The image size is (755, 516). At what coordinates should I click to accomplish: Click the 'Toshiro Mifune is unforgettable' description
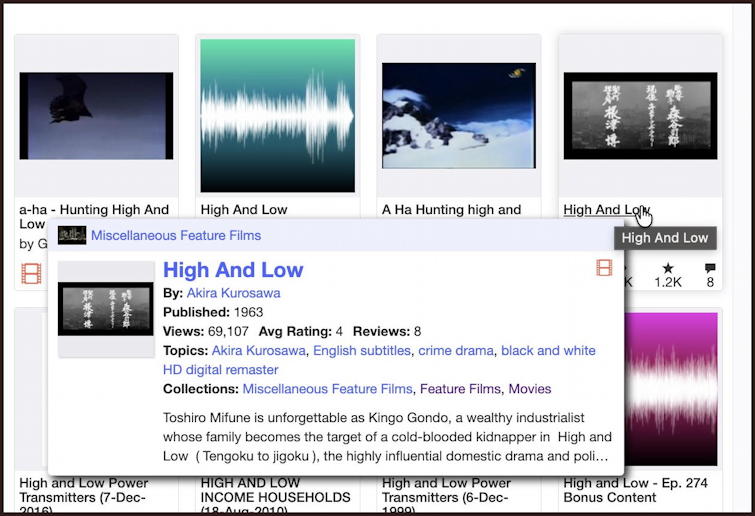(387, 437)
